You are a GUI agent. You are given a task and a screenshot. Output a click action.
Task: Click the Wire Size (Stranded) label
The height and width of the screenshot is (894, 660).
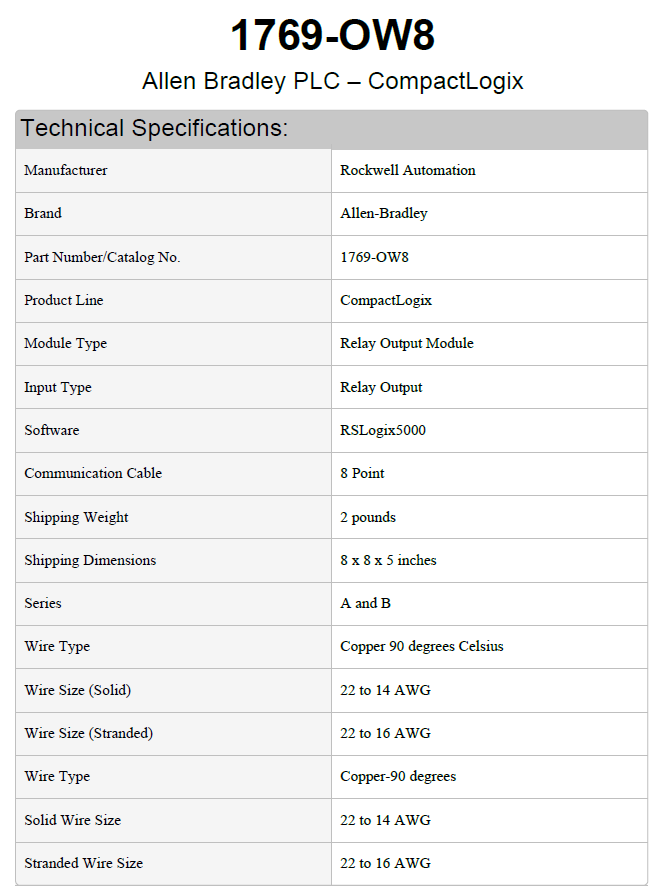[x=89, y=734]
